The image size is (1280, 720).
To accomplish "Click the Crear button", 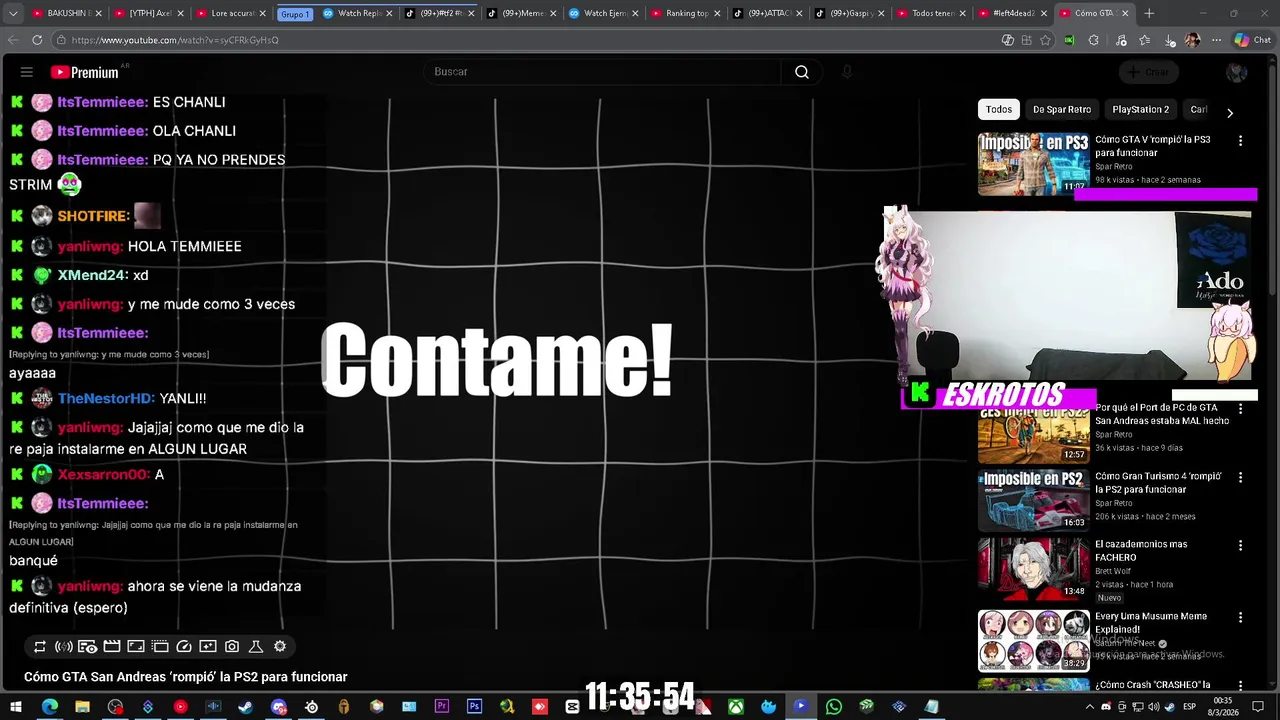I will (1148, 72).
